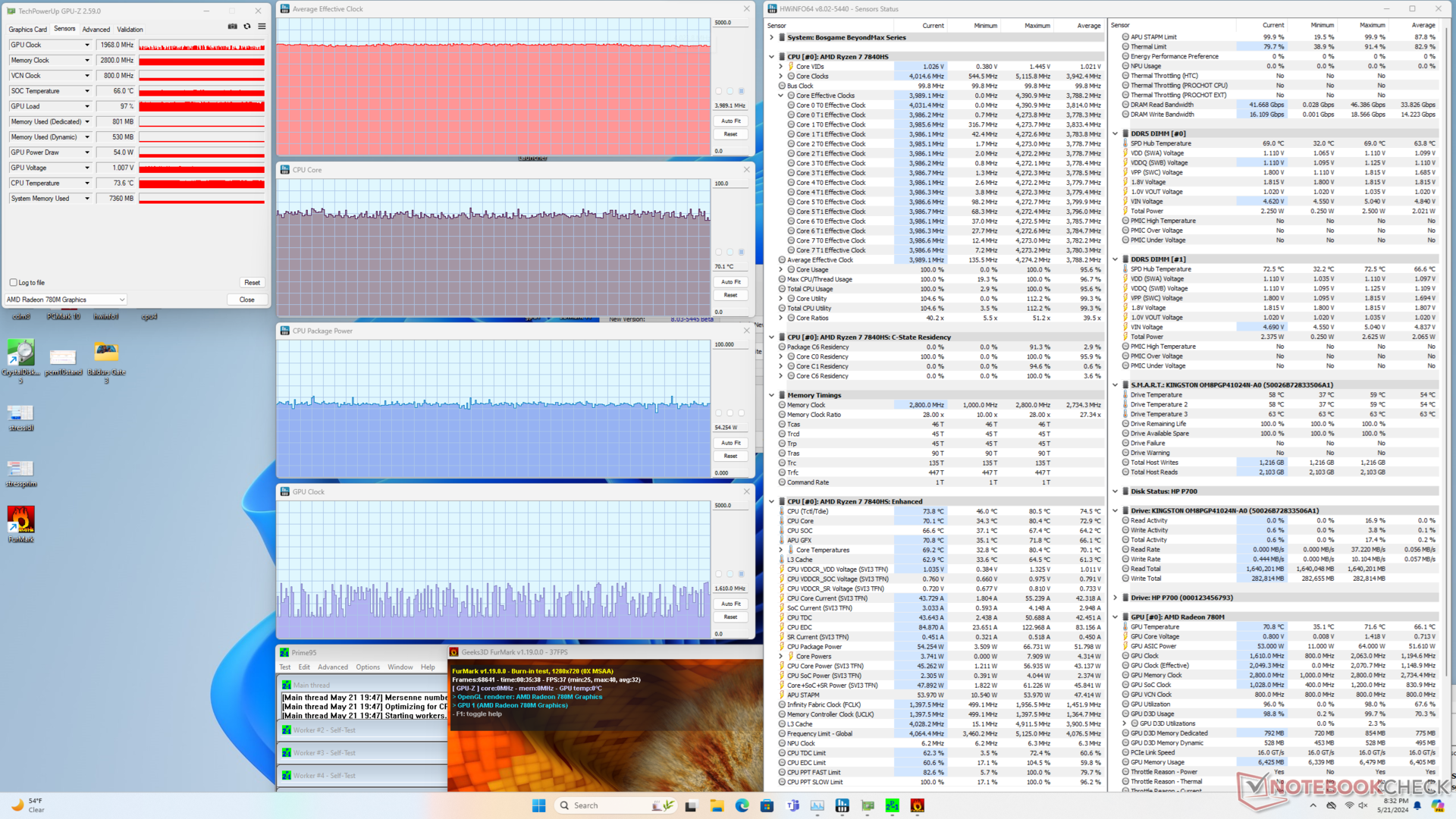Expand System: Bosgame BeyondMax Series node
Viewport: 1456px width, 819px height.
coord(772,37)
